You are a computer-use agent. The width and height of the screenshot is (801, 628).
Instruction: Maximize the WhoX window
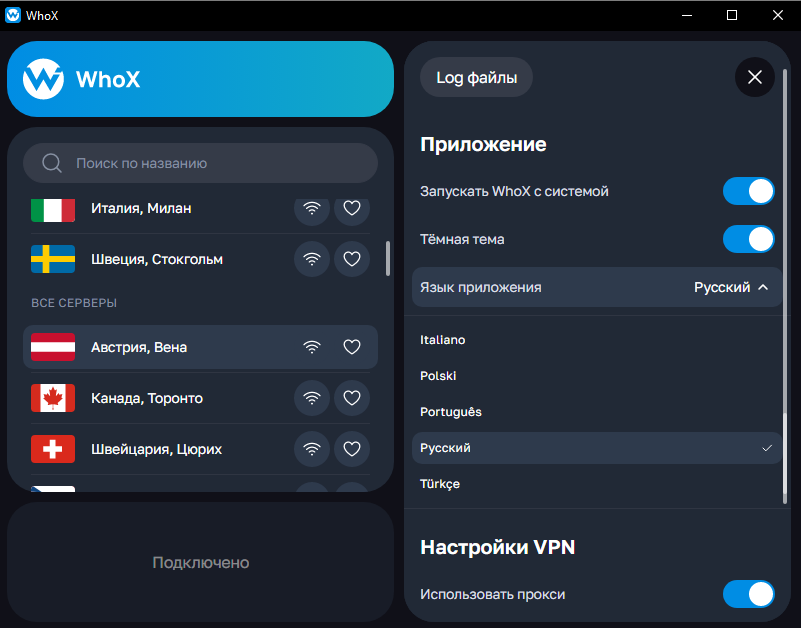click(732, 15)
